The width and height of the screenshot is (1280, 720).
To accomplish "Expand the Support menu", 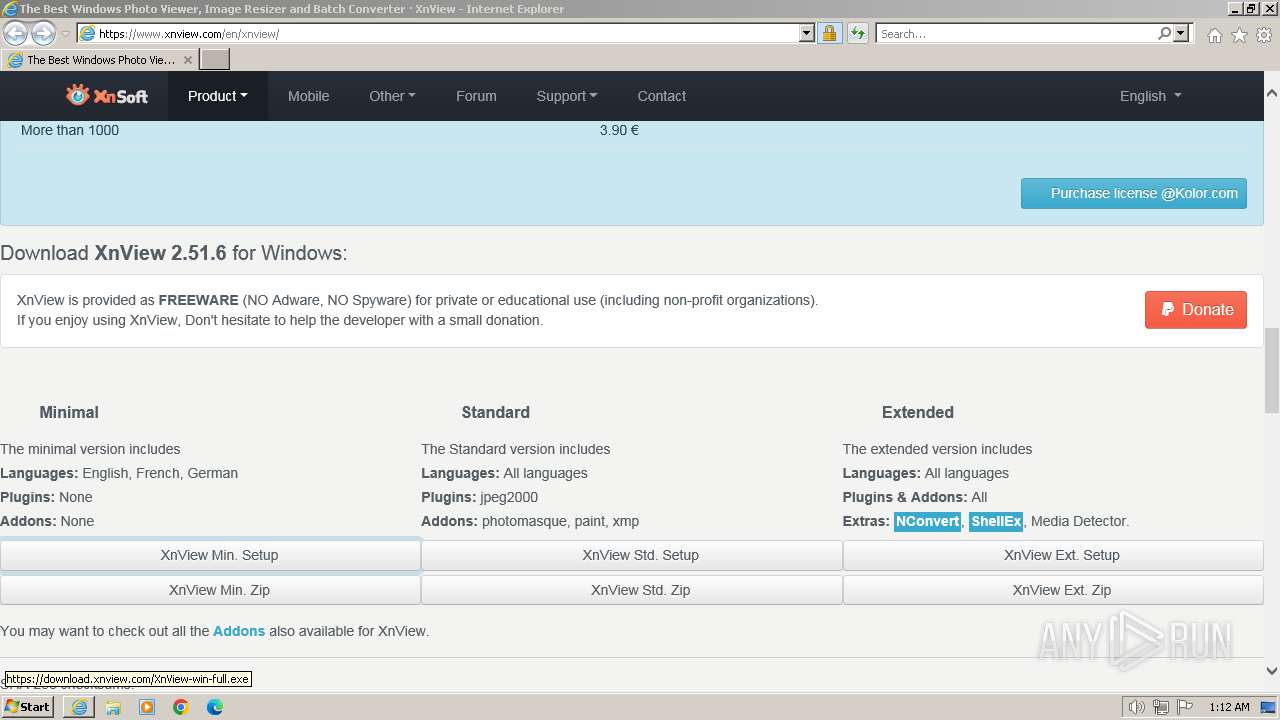I will click(566, 96).
